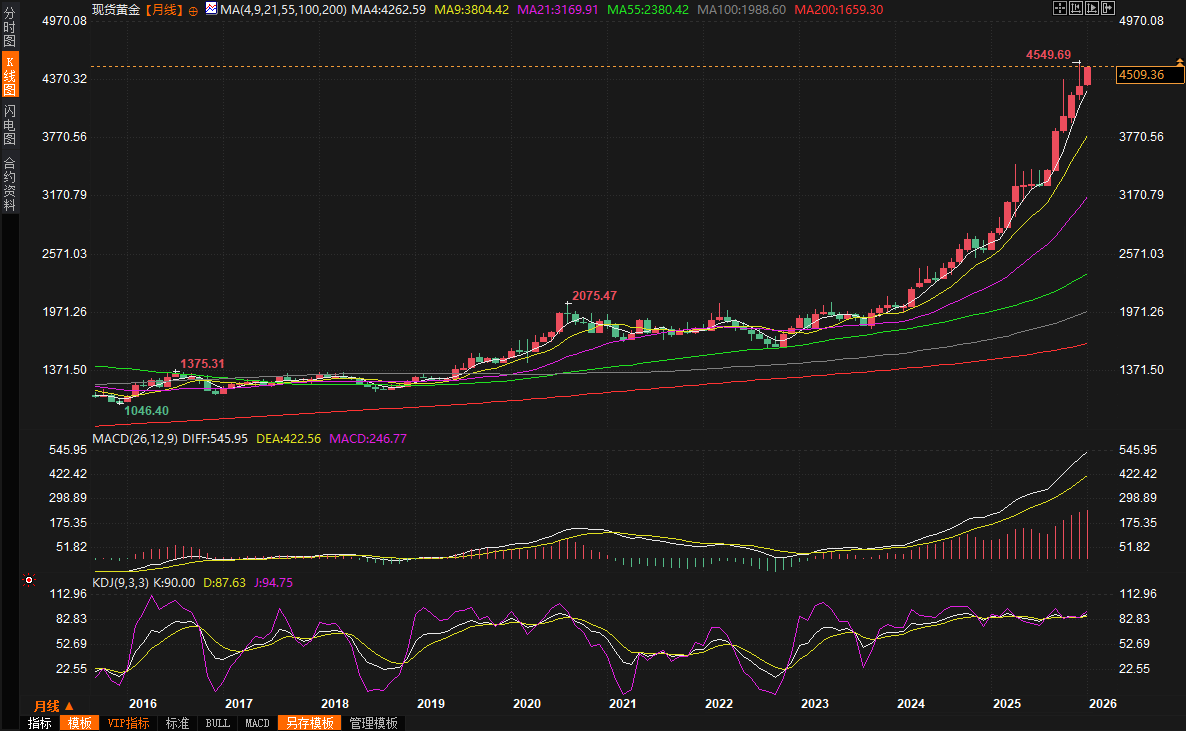
Task: Click the orange up-arrow above price label
Action: (x=1179, y=64)
